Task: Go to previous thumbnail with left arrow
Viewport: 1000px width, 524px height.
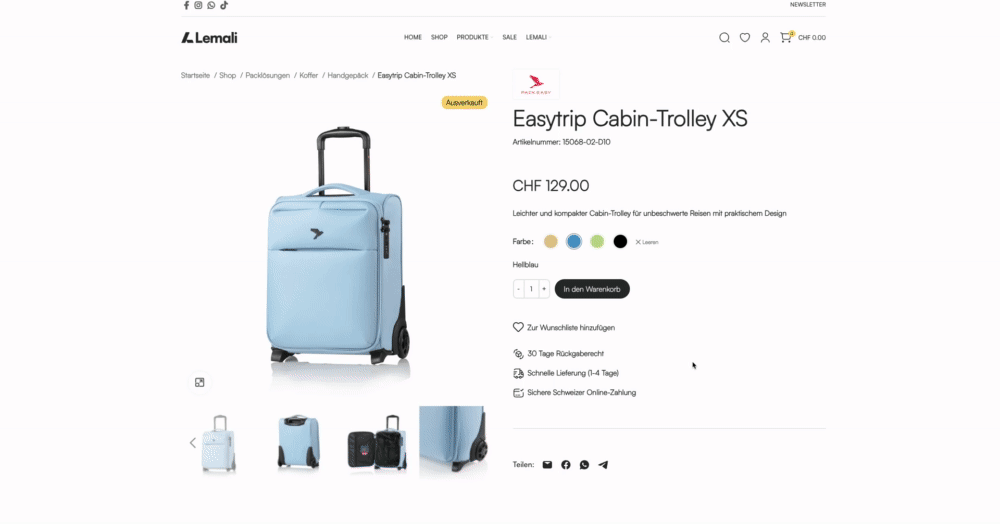Action: [193, 442]
